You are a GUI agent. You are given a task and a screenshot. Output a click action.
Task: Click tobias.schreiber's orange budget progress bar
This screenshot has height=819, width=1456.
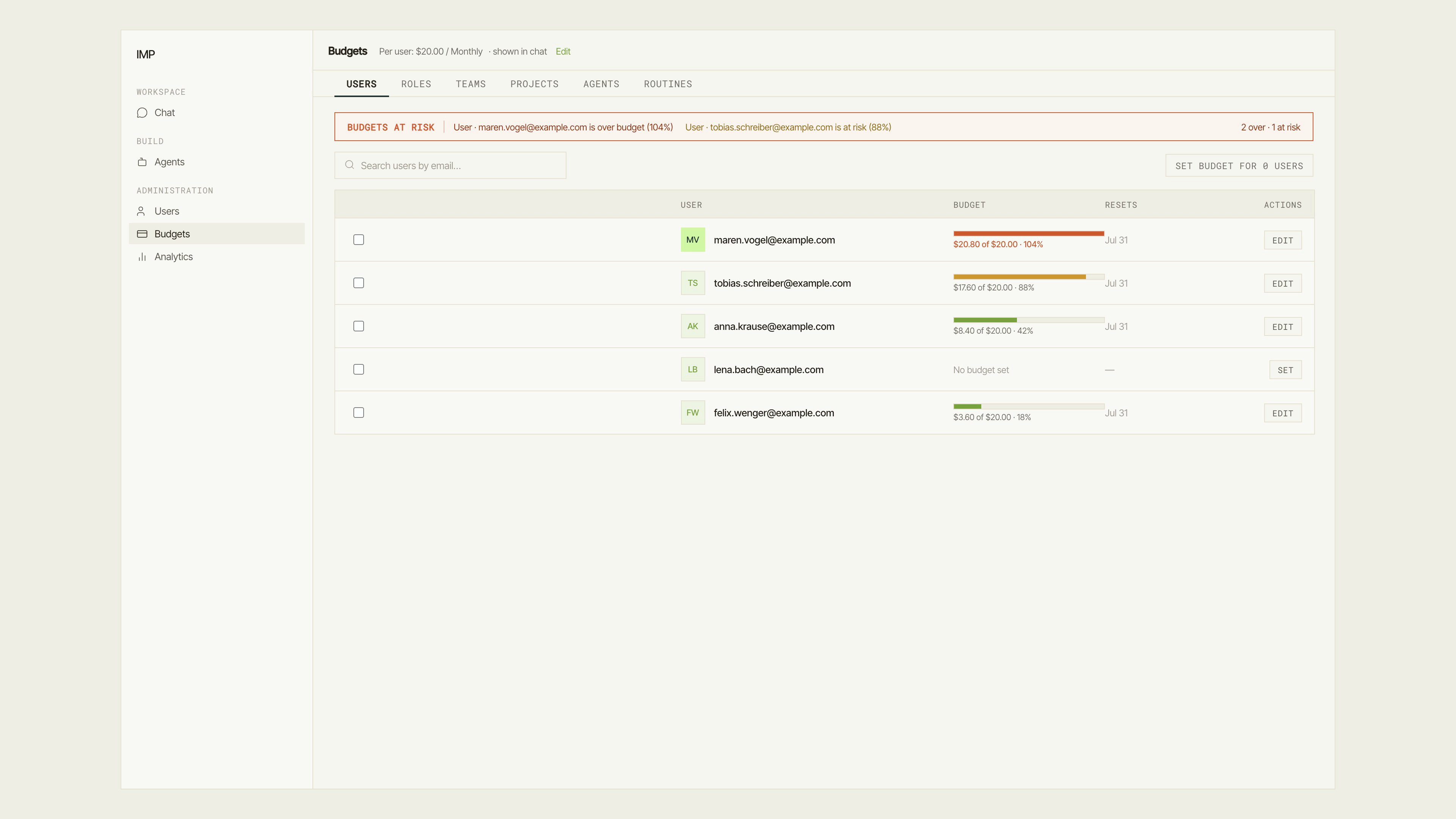coord(1029,276)
